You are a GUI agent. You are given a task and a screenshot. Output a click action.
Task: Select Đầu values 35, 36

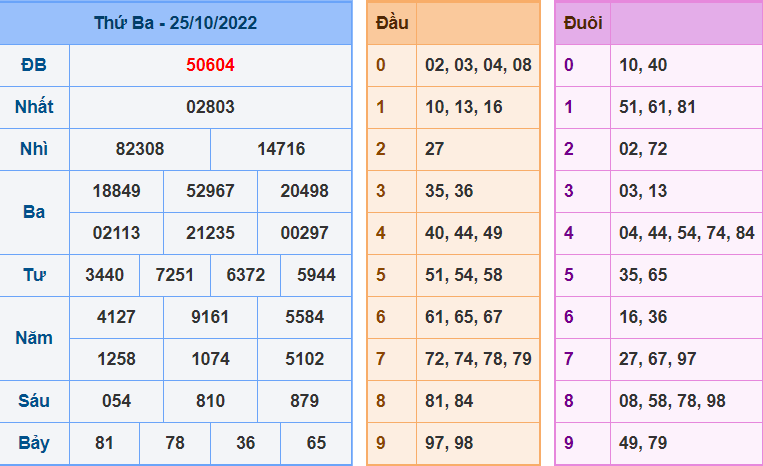(449, 191)
